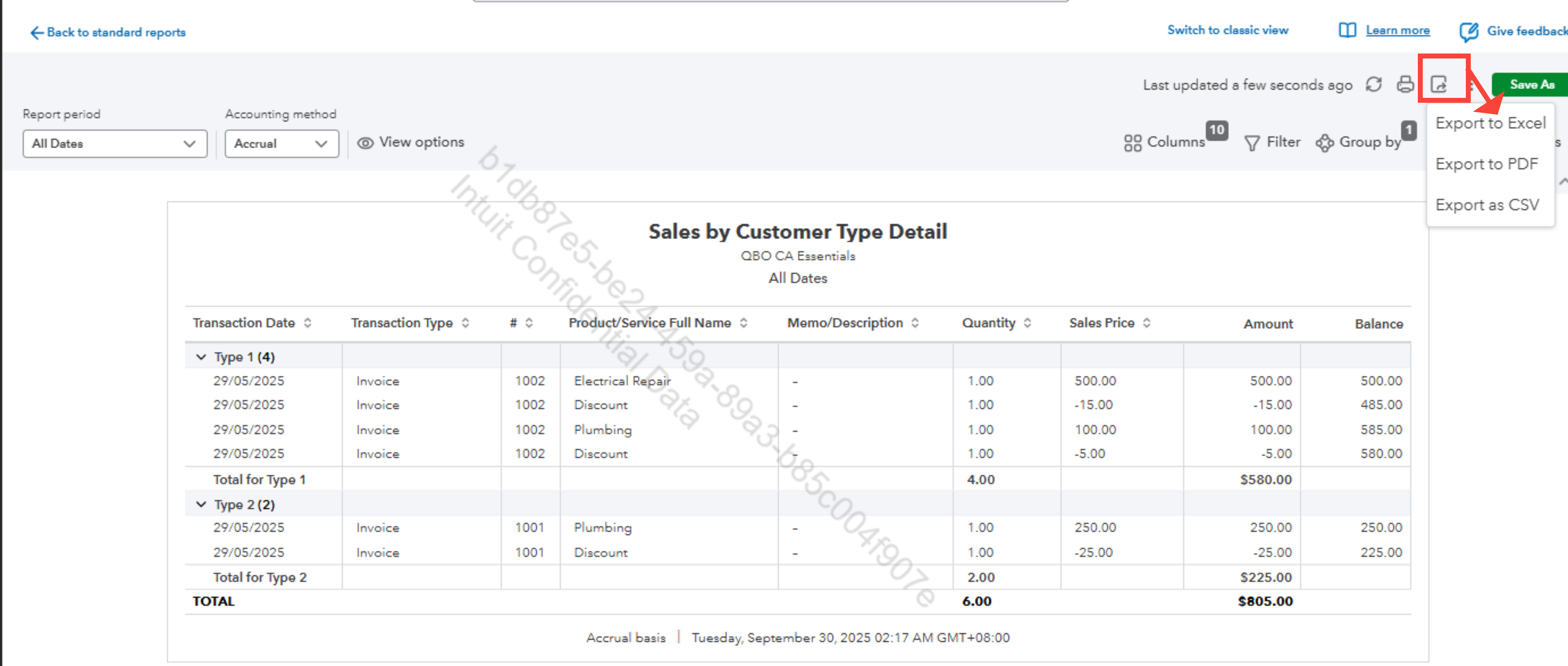Select Export to PDF menu item
Viewport: 1568px width, 666px height.
(1486, 164)
